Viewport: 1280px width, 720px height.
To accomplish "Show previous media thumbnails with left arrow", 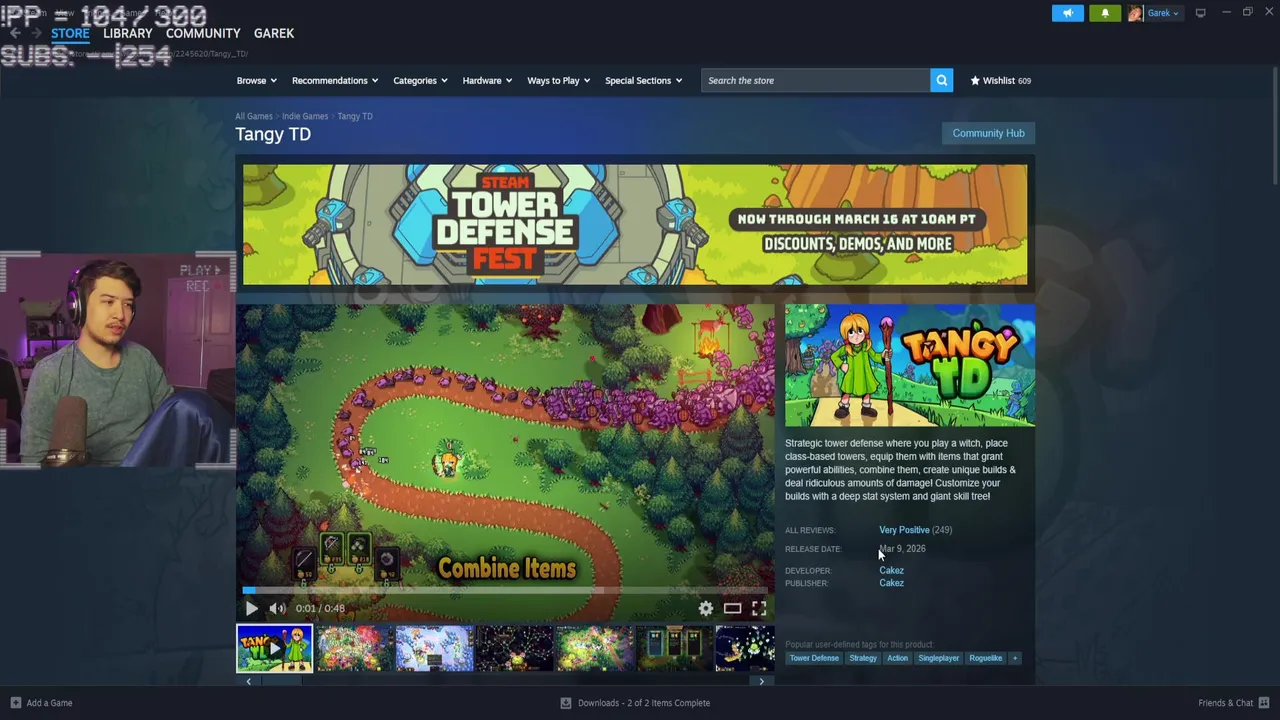I will (248, 681).
